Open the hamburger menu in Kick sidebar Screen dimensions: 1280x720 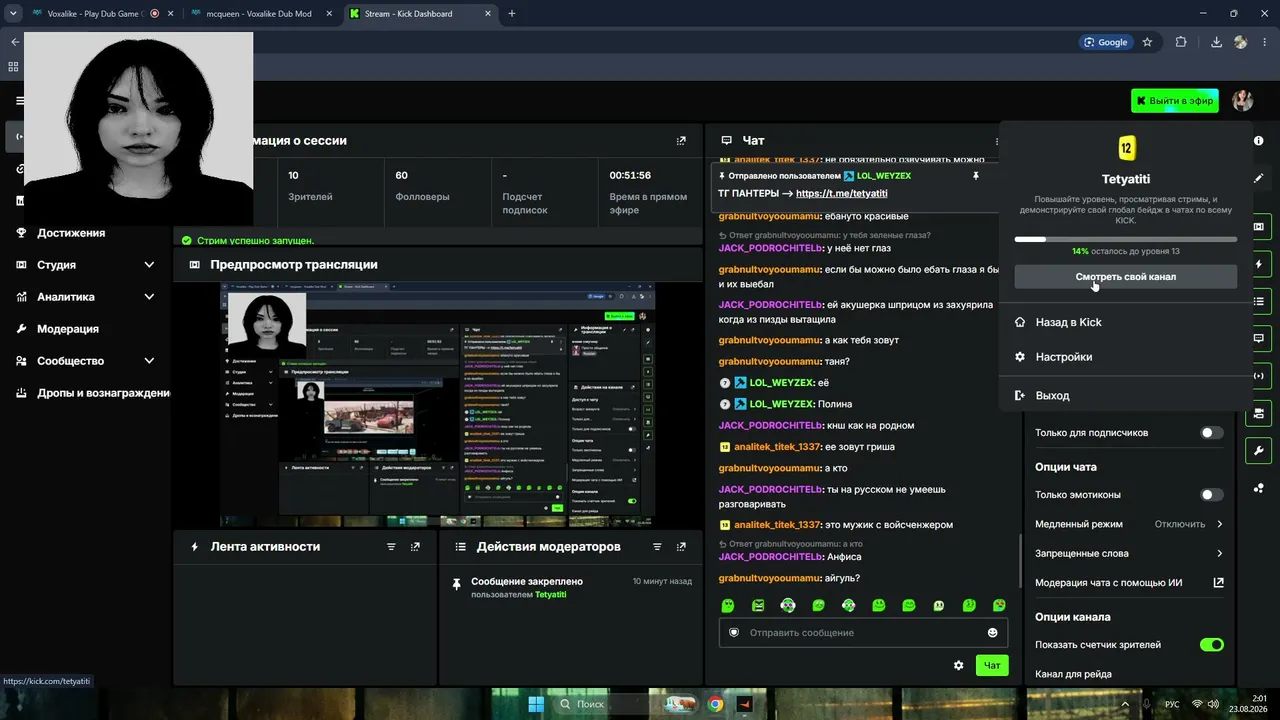(19, 101)
